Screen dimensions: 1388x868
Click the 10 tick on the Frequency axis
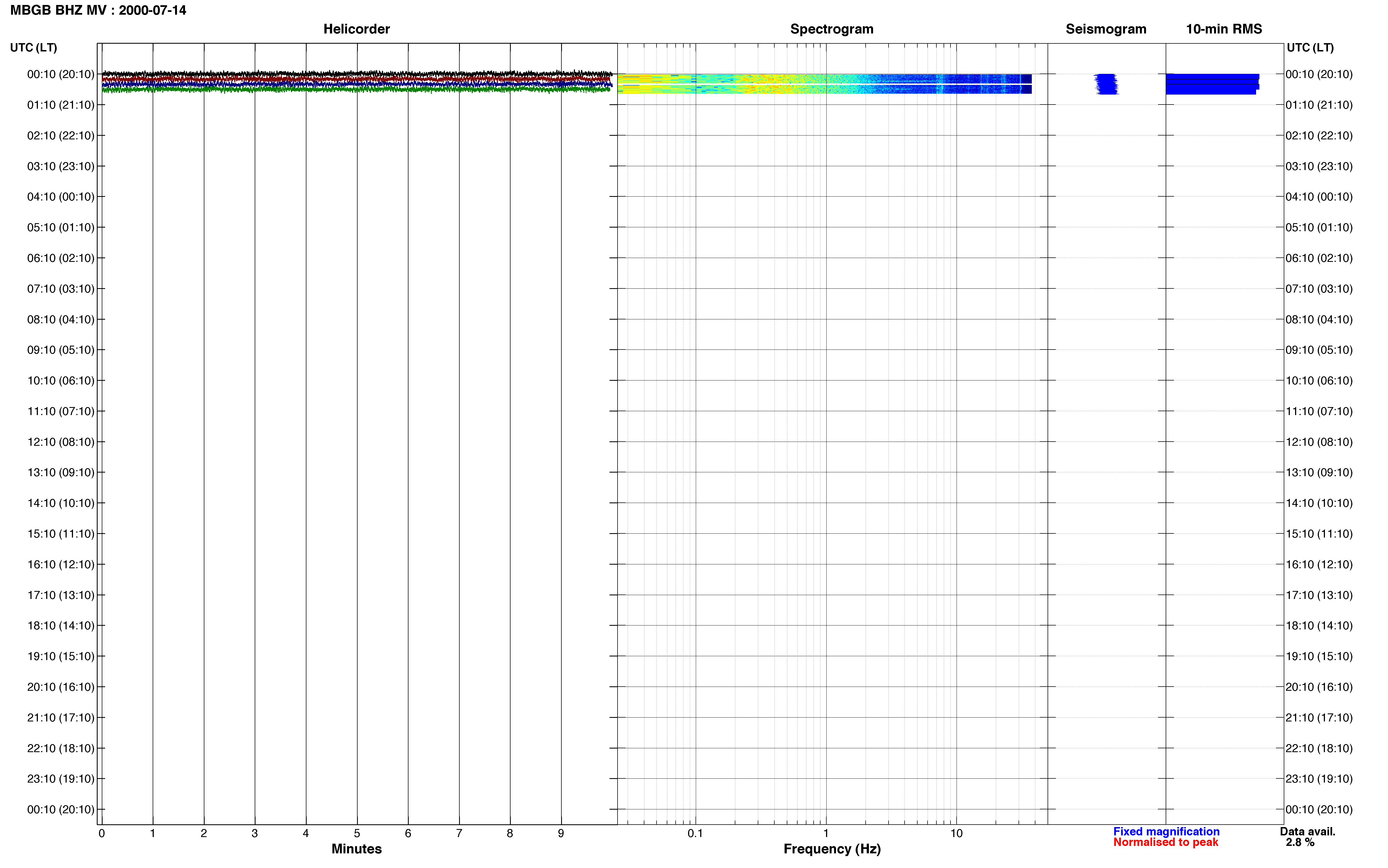click(x=956, y=833)
